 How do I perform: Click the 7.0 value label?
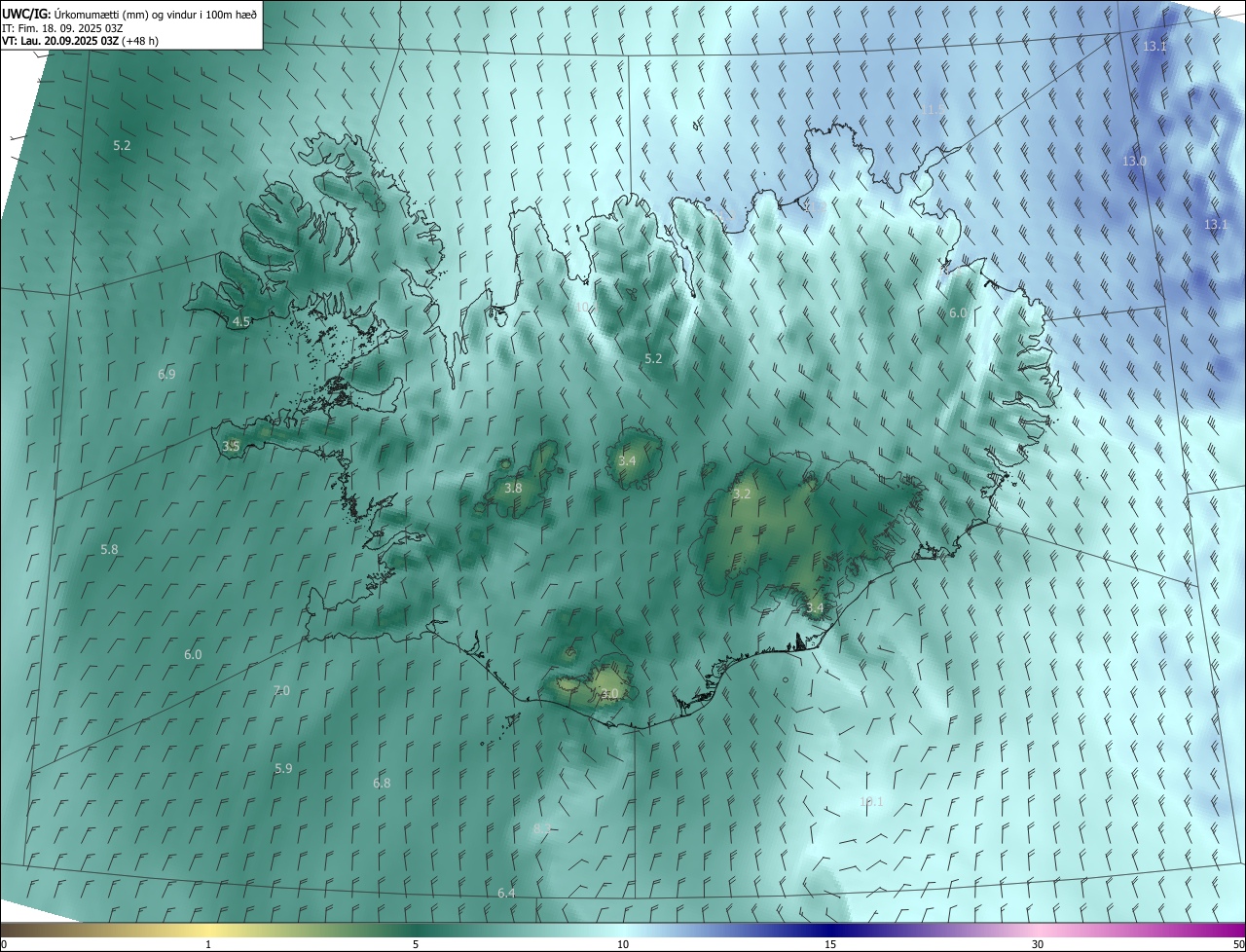(x=281, y=690)
